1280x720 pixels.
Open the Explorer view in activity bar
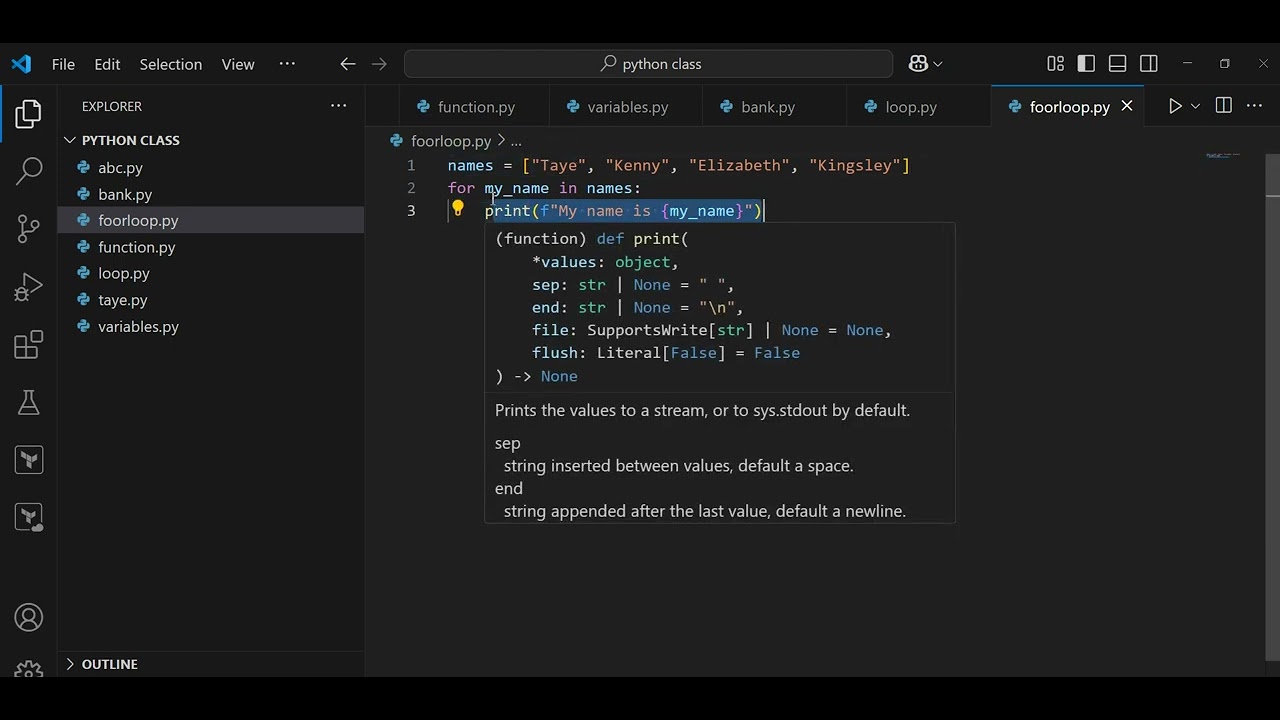29,113
